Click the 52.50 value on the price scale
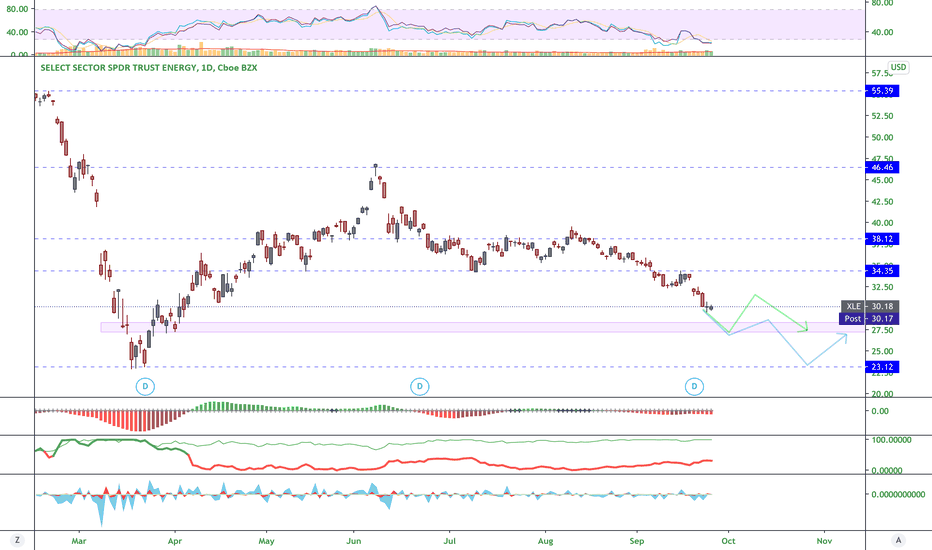 click(882, 116)
